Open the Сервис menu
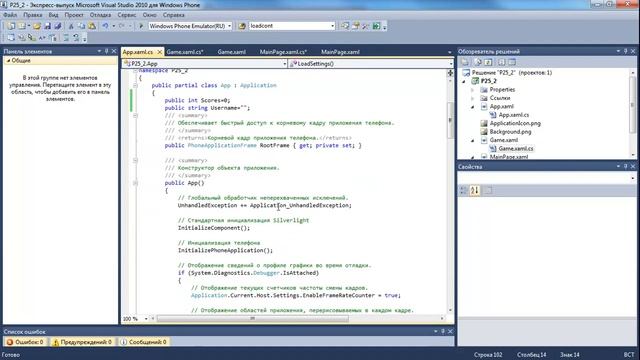This screenshot has width=640, height=360. point(127,15)
